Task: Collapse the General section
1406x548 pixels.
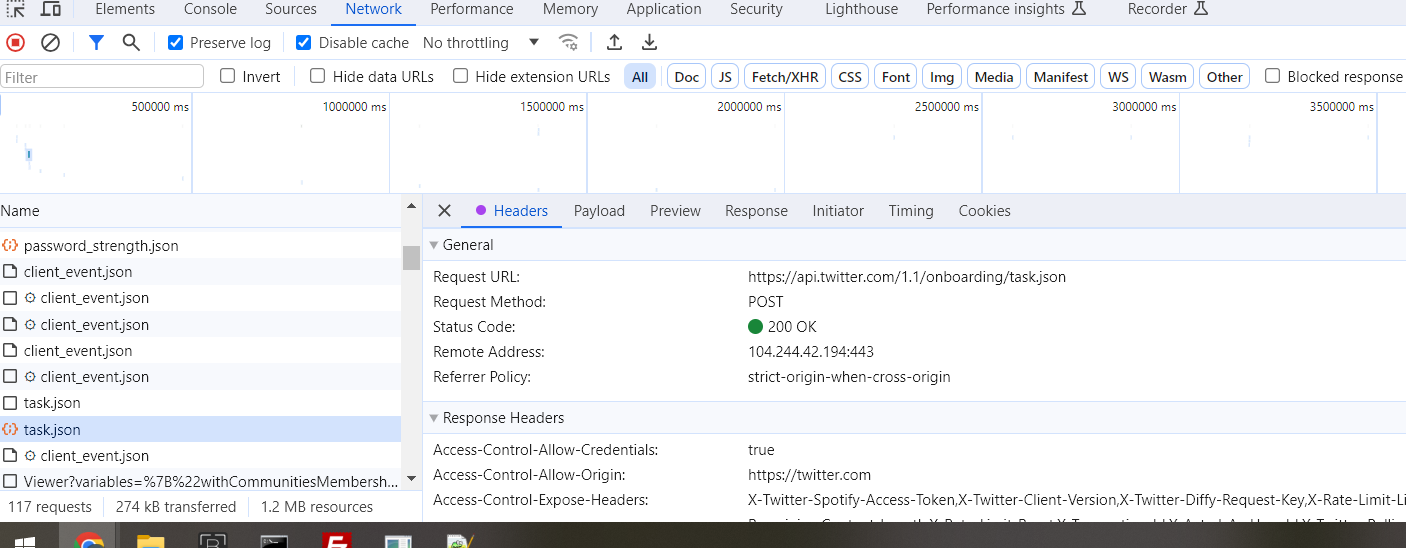Action: [434, 245]
